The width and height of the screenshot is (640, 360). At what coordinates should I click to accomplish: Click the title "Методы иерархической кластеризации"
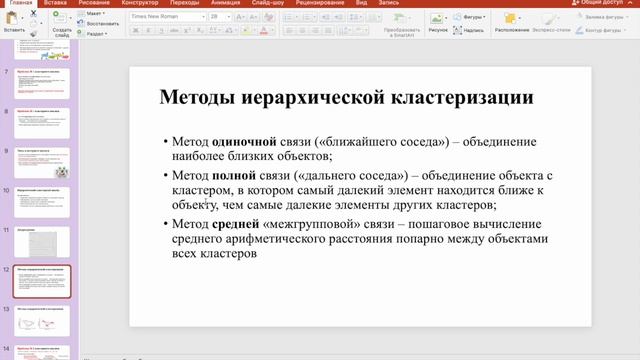point(347,97)
